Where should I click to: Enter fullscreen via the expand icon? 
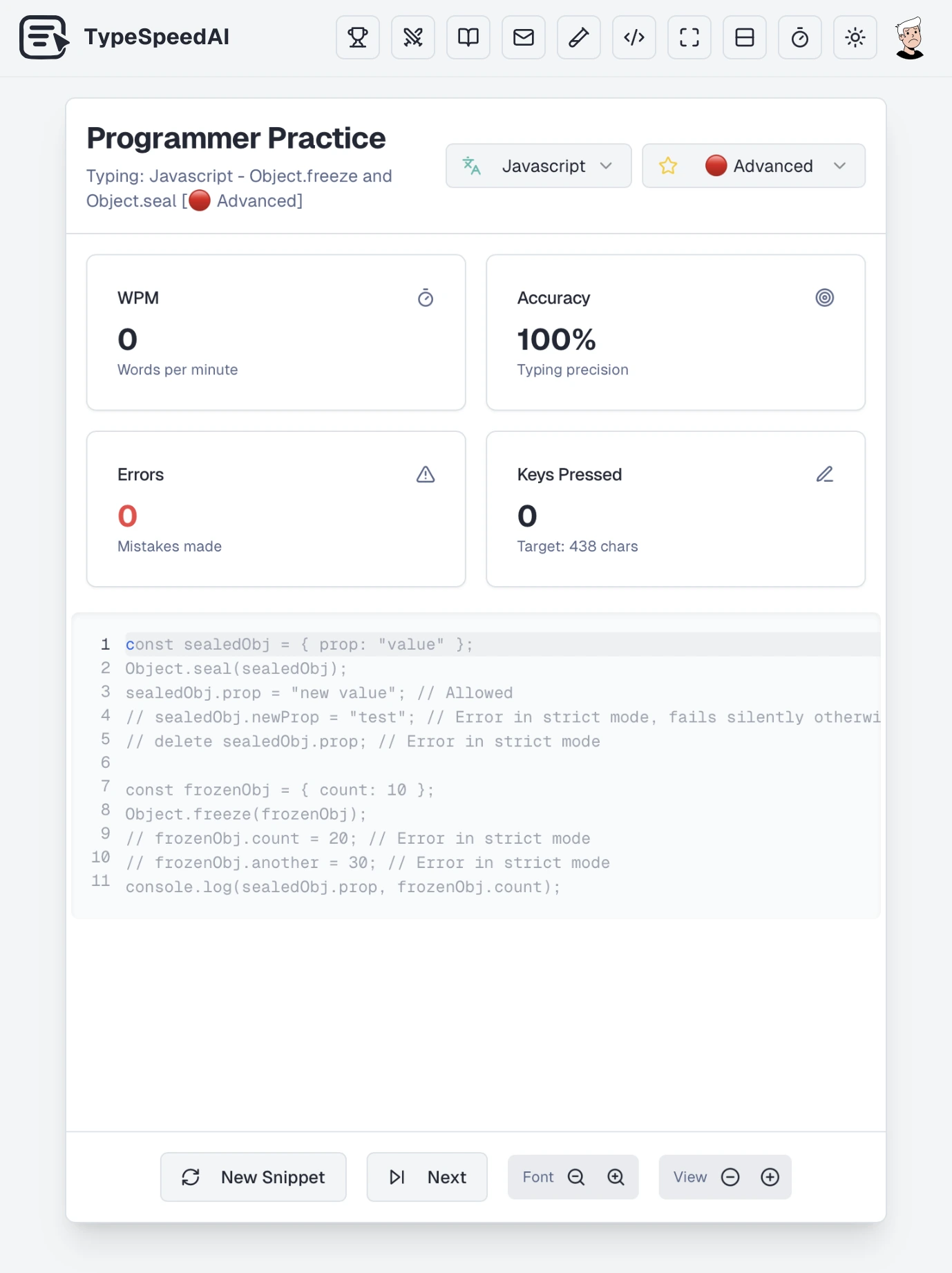[689, 37]
